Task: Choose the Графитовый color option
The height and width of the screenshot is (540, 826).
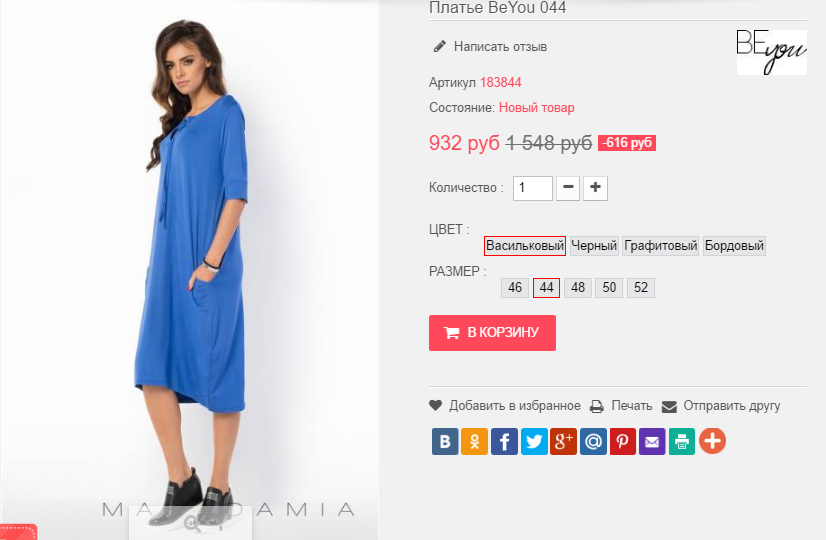Action: tap(660, 246)
